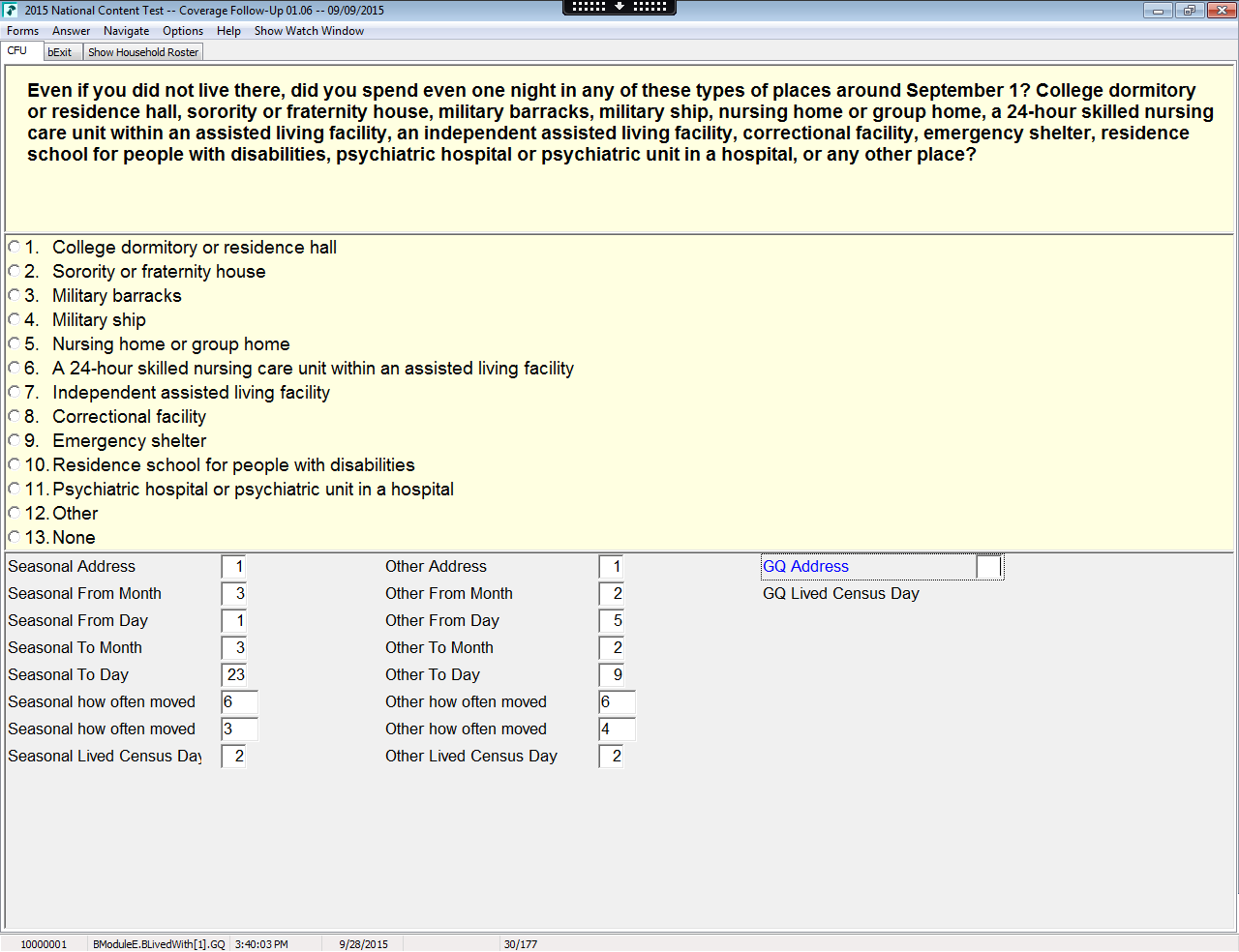Click the GQ Address label link
The height and width of the screenshot is (952, 1239).
click(805, 567)
